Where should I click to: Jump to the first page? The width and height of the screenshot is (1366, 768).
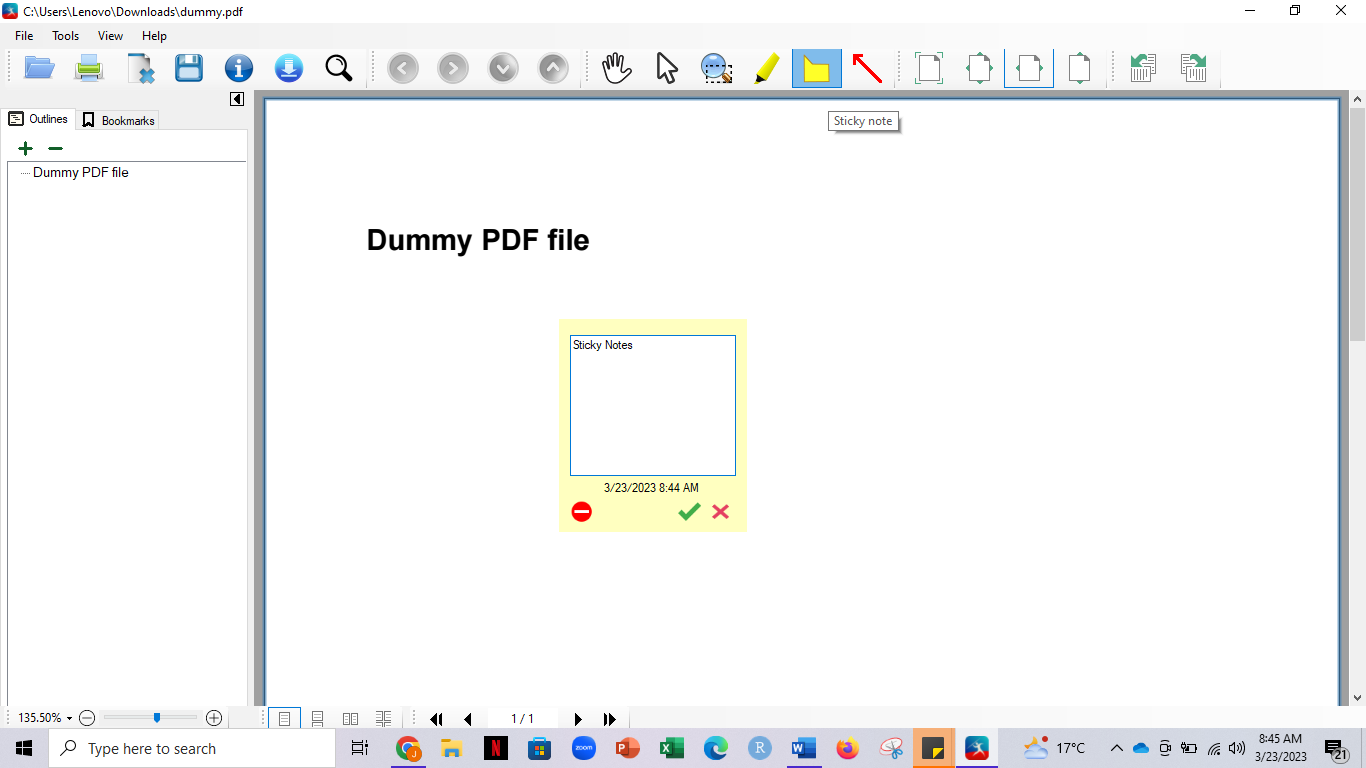(x=436, y=719)
